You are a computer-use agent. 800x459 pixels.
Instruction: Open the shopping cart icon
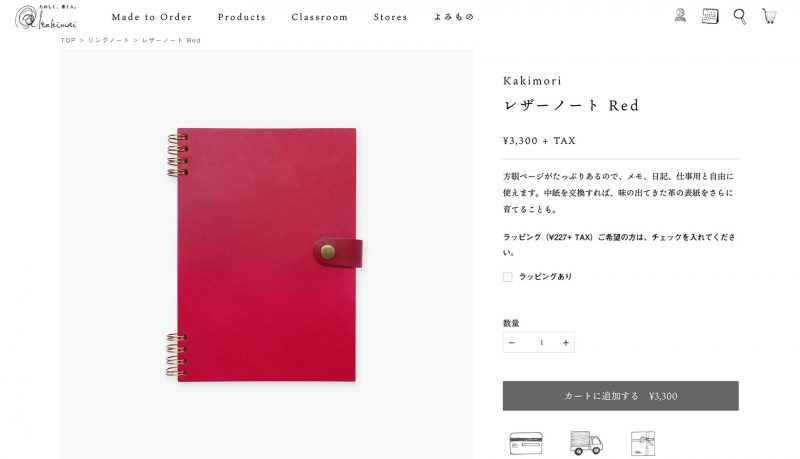point(769,16)
